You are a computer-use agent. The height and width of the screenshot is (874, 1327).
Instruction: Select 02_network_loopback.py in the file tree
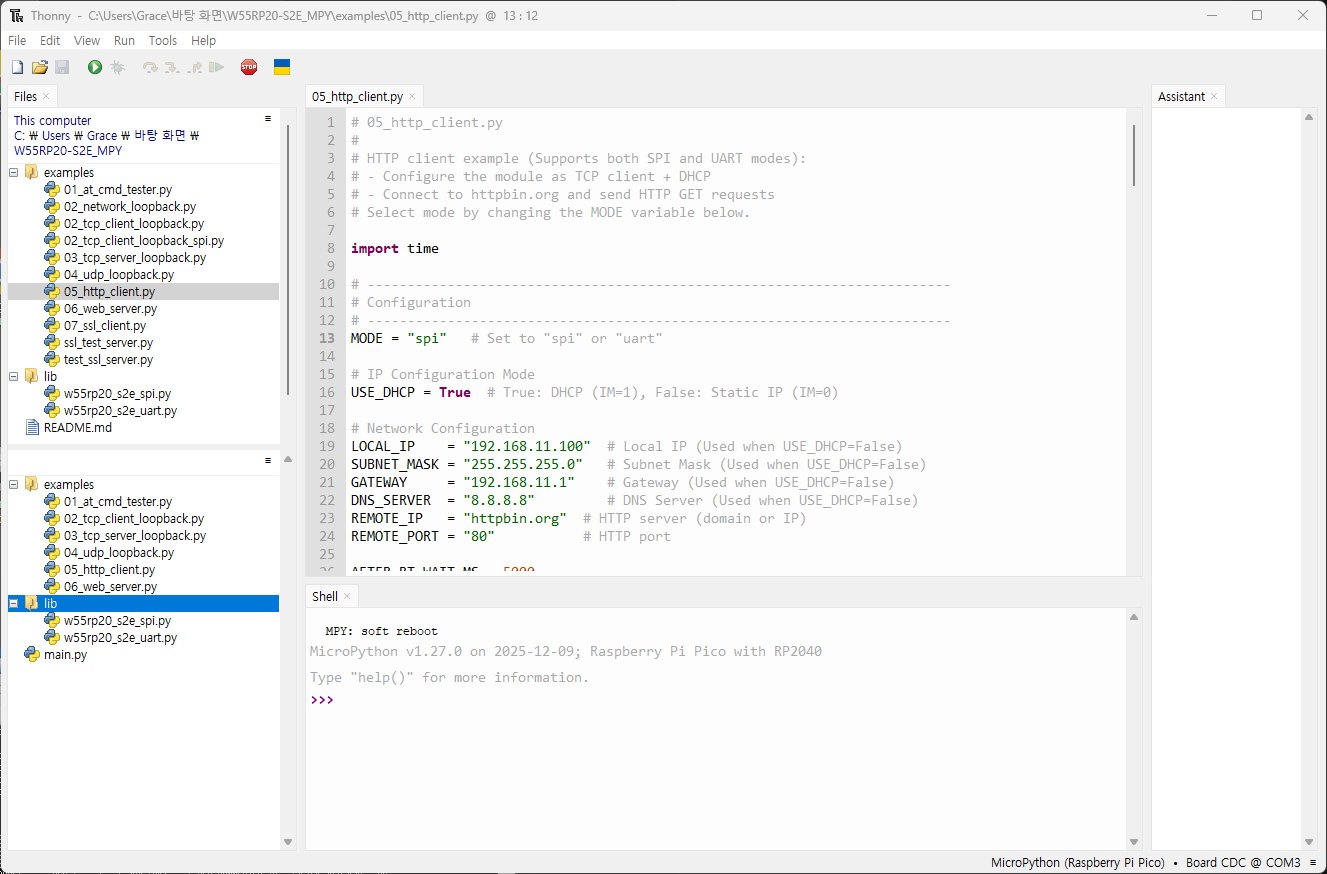pyautogui.click(x=130, y=207)
